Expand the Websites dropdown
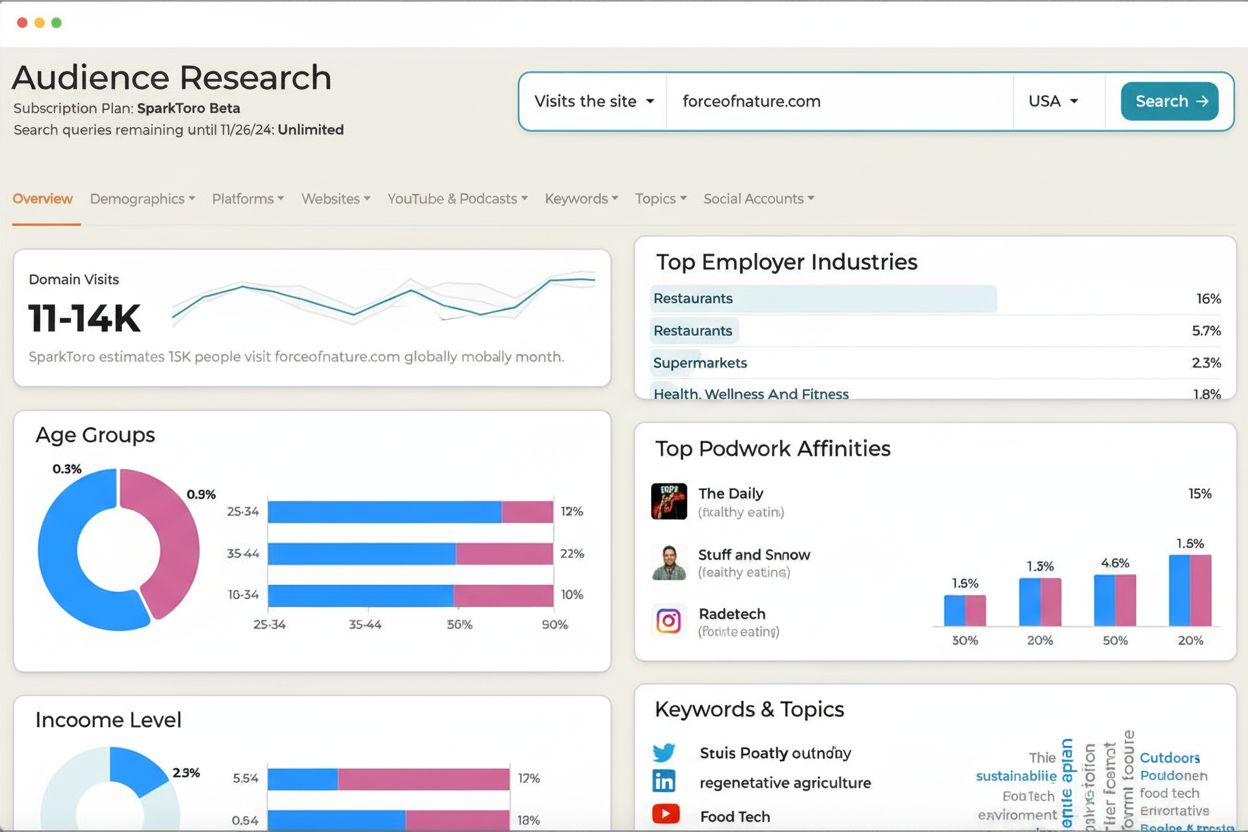Image resolution: width=1248 pixels, height=832 pixels. pos(335,198)
